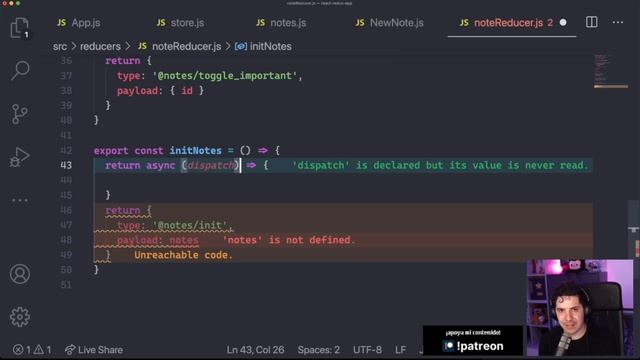Click the minimap code overview

tap(611, 71)
